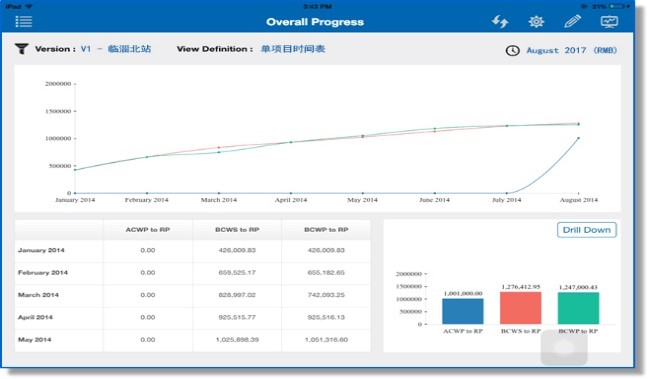The width and height of the screenshot is (649, 379).
Task: Tap the 426,009.83 BCWS cell for January
Action: [237, 250]
